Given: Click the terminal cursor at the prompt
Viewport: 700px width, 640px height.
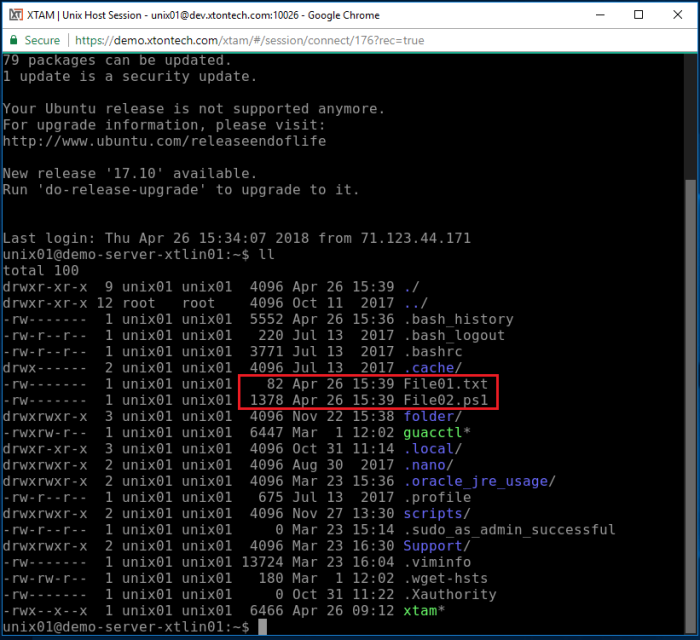Looking at the screenshot, I should (262, 627).
